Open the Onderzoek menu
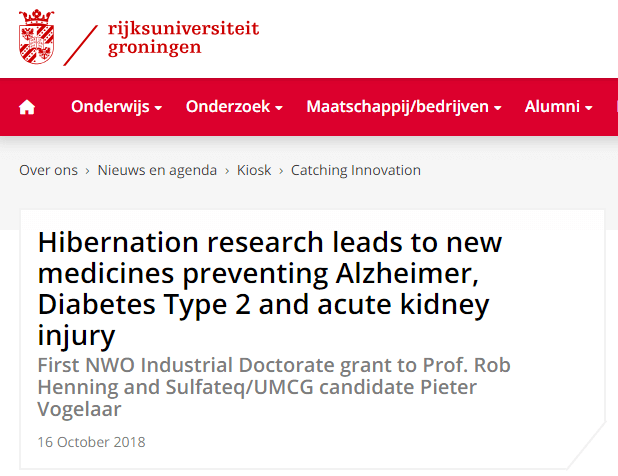The image size is (618, 476). click(234, 106)
